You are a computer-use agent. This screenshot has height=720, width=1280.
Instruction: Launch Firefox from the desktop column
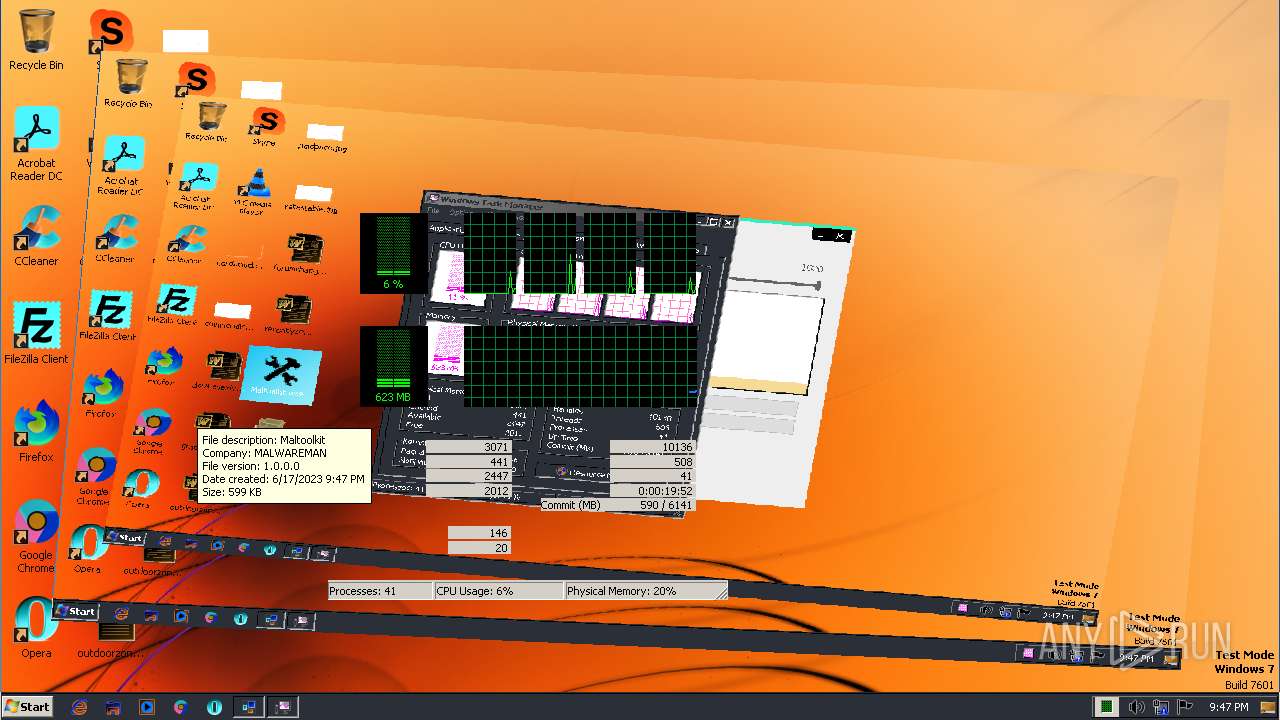pos(36,431)
